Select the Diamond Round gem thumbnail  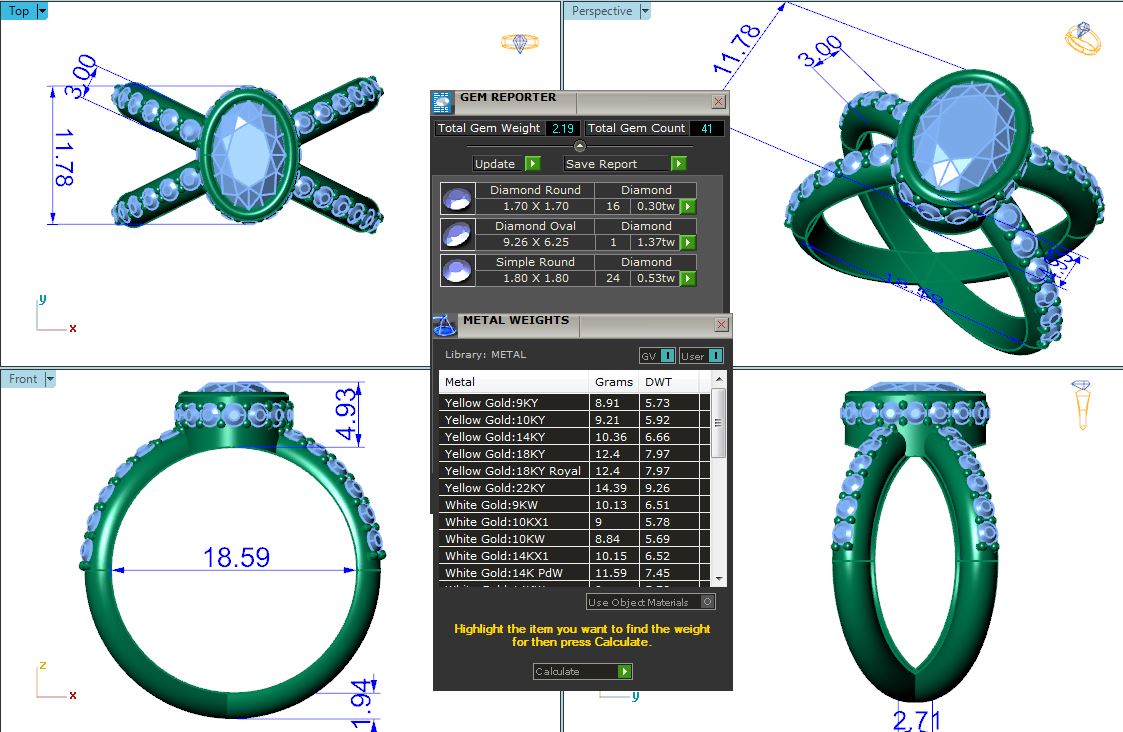[x=456, y=198]
